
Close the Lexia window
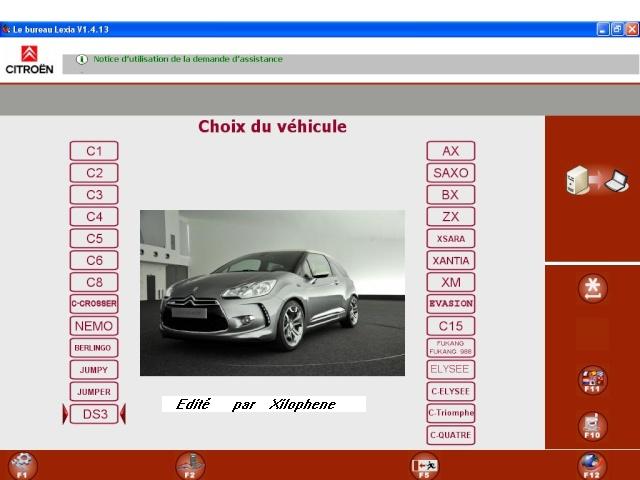(632, 29)
